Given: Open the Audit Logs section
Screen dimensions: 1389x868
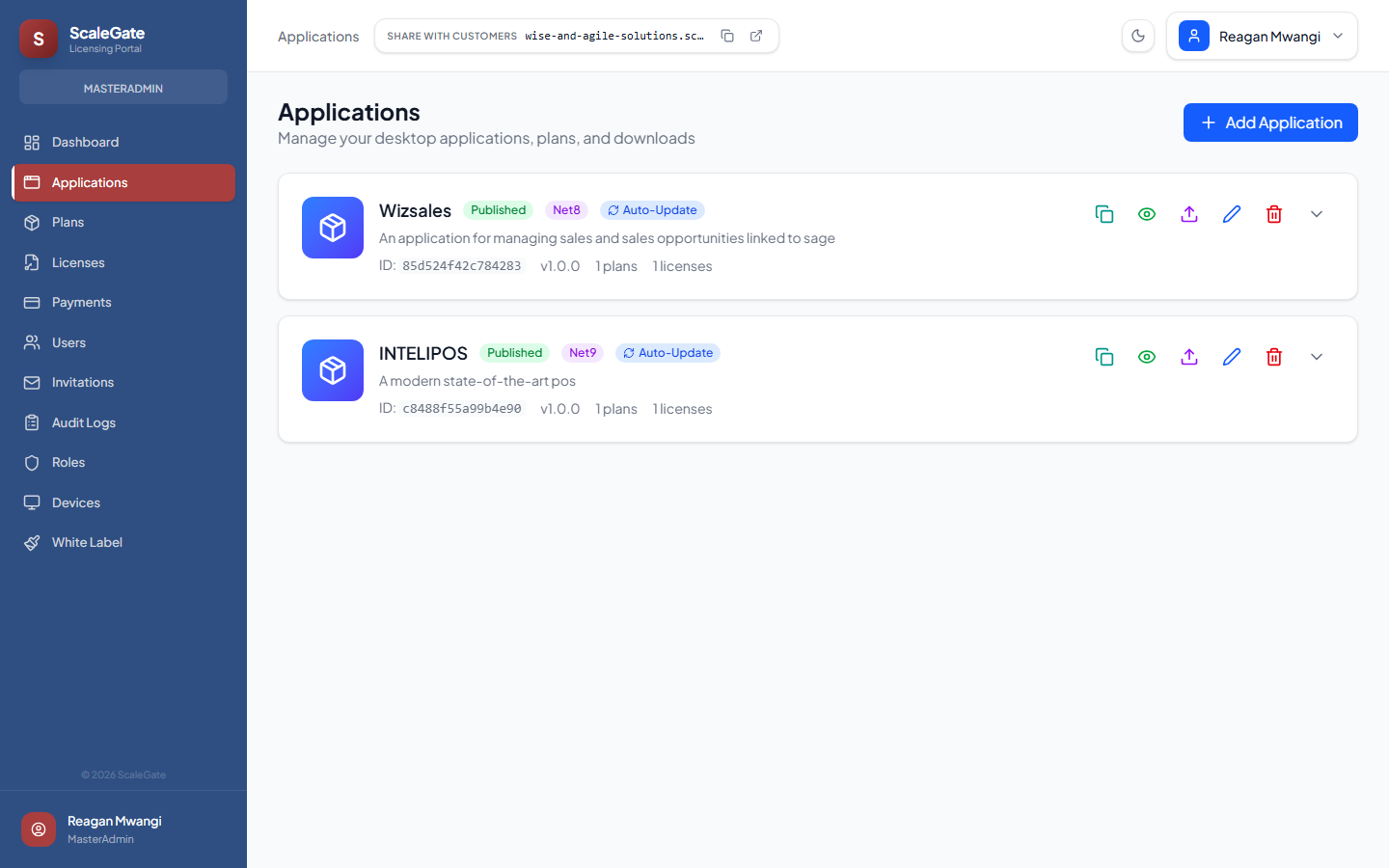Looking at the screenshot, I should coord(83,421).
